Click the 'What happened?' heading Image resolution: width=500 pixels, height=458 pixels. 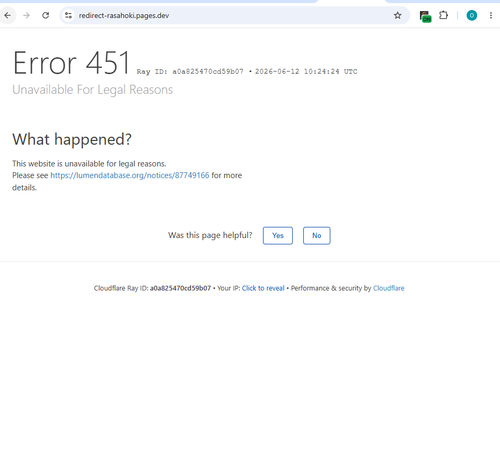72,139
